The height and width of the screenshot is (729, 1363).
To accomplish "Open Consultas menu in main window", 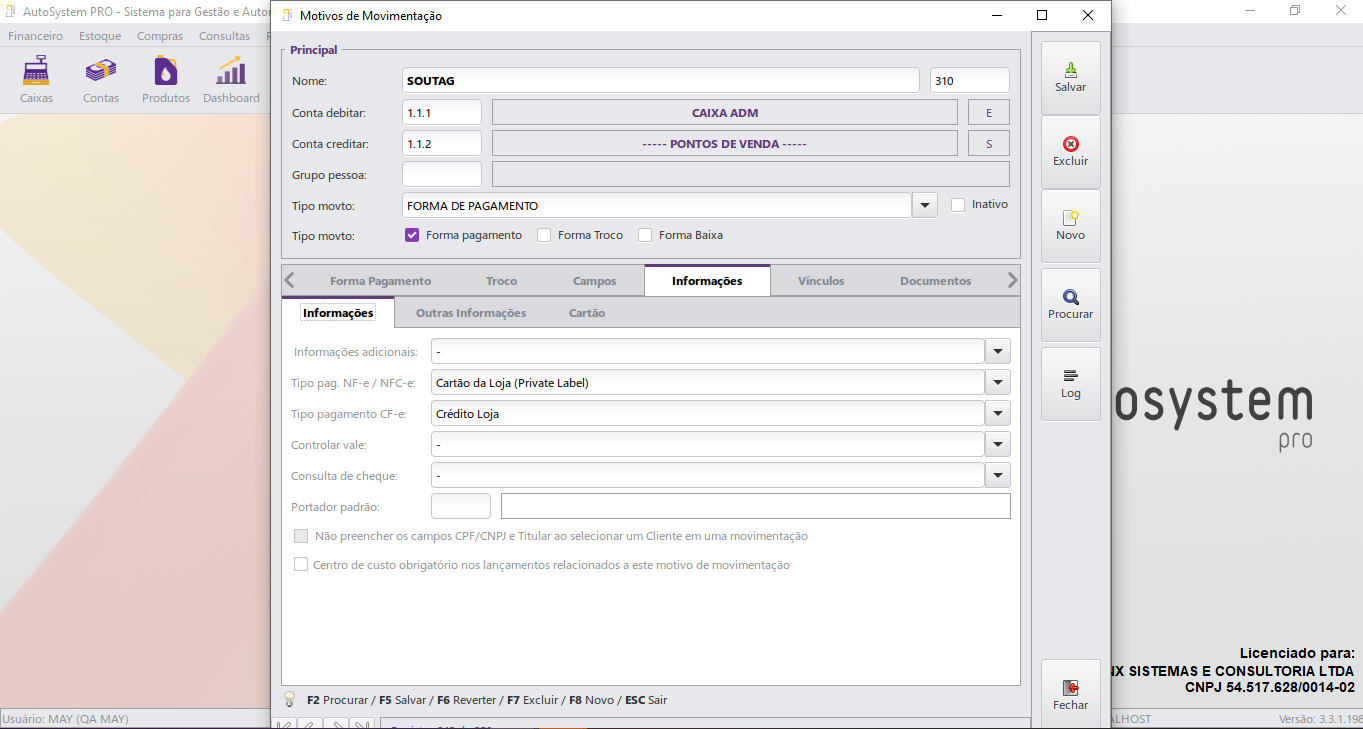I will (224, 36).
